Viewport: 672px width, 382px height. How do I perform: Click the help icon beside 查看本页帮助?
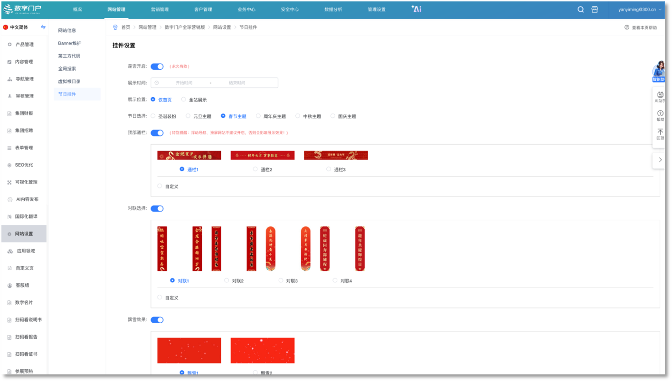pos(627,27)
